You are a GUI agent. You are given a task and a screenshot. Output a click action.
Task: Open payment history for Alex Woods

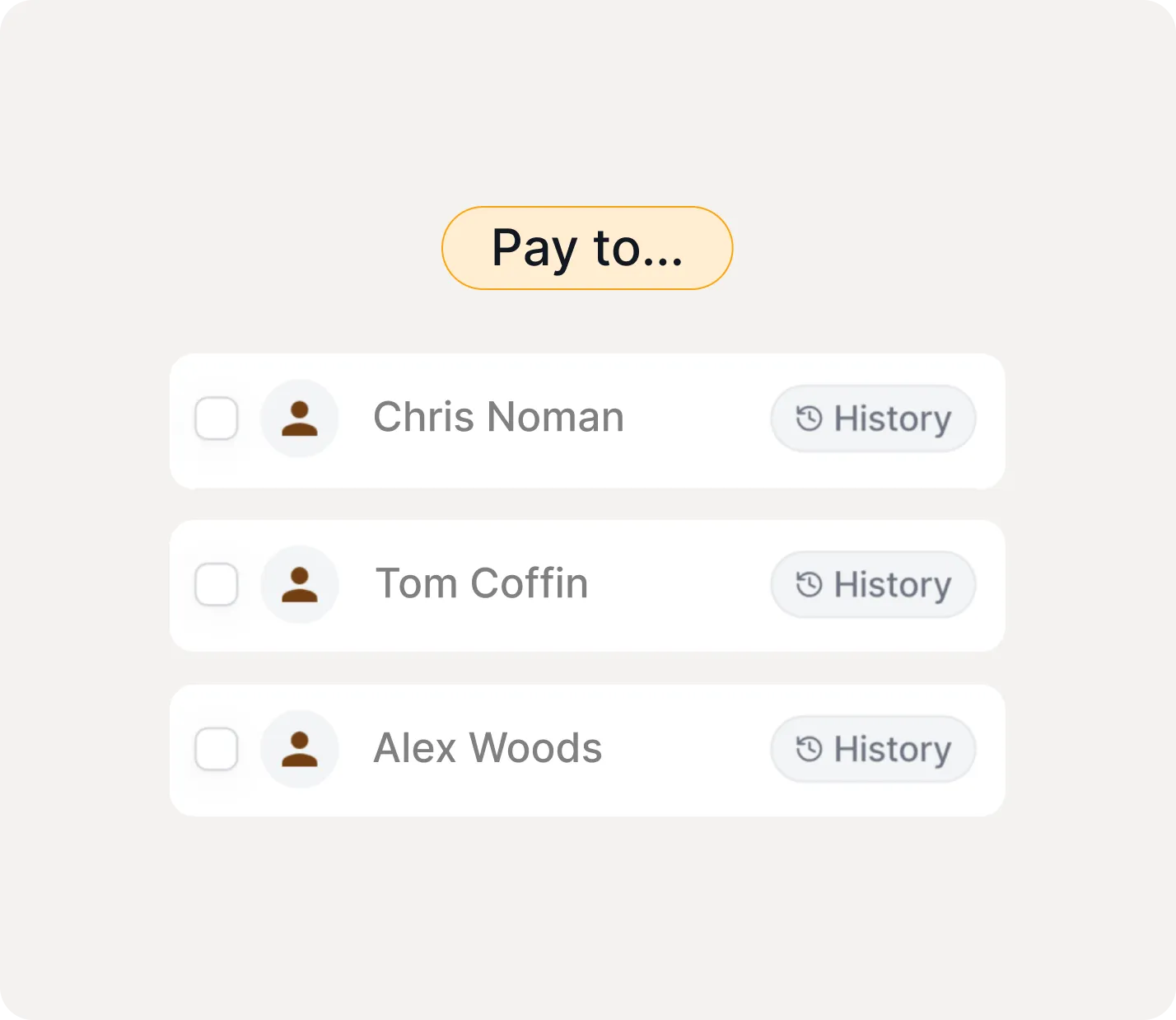[872, 749]
